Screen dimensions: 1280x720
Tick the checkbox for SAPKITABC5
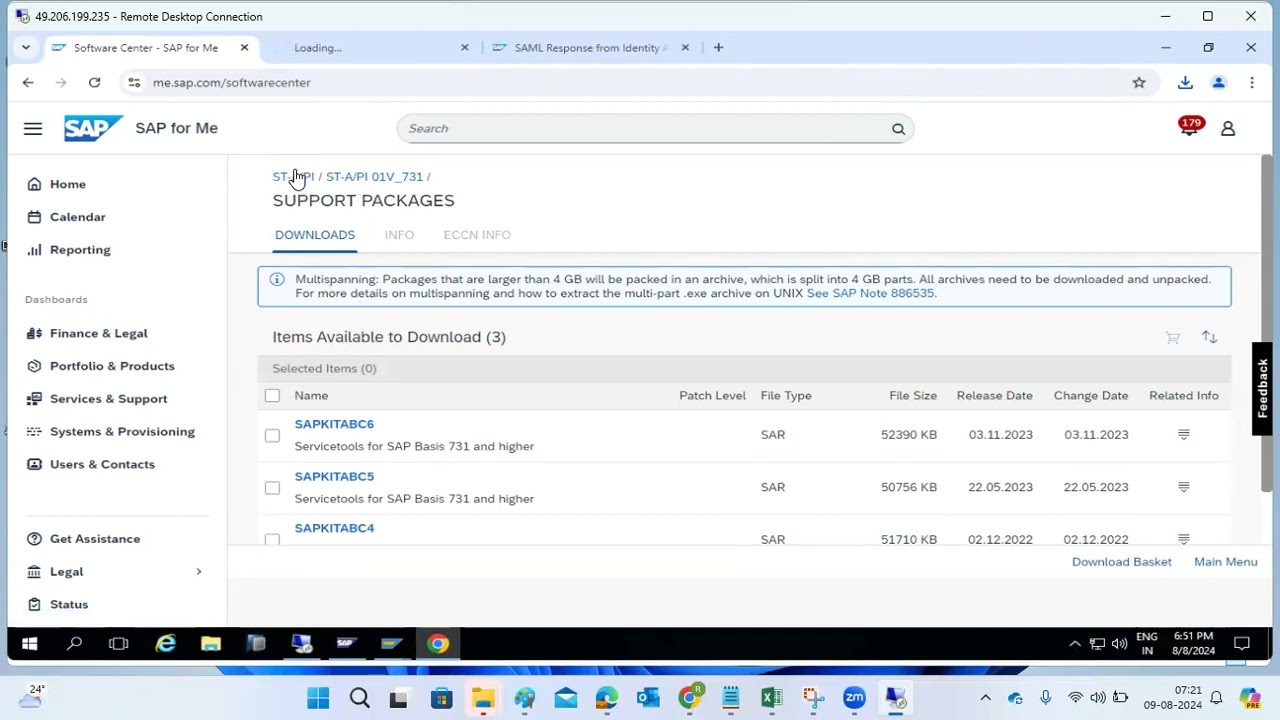tap(272, 487)
